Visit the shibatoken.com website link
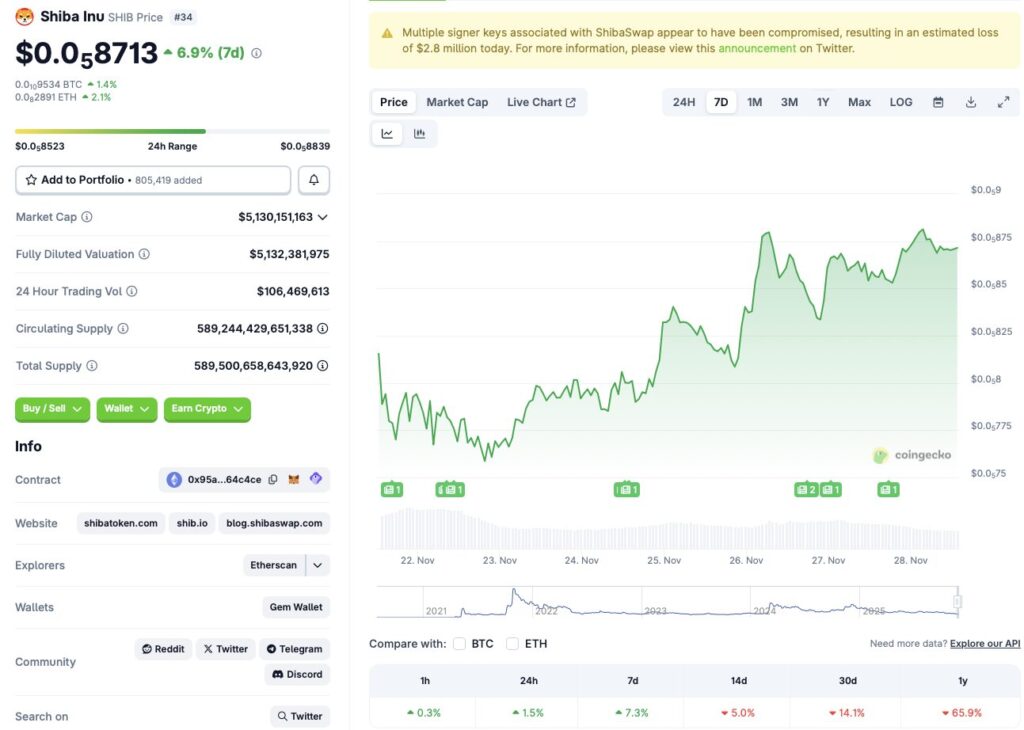1024x730 pixels. pyautogui.click(x=120, y=523)
